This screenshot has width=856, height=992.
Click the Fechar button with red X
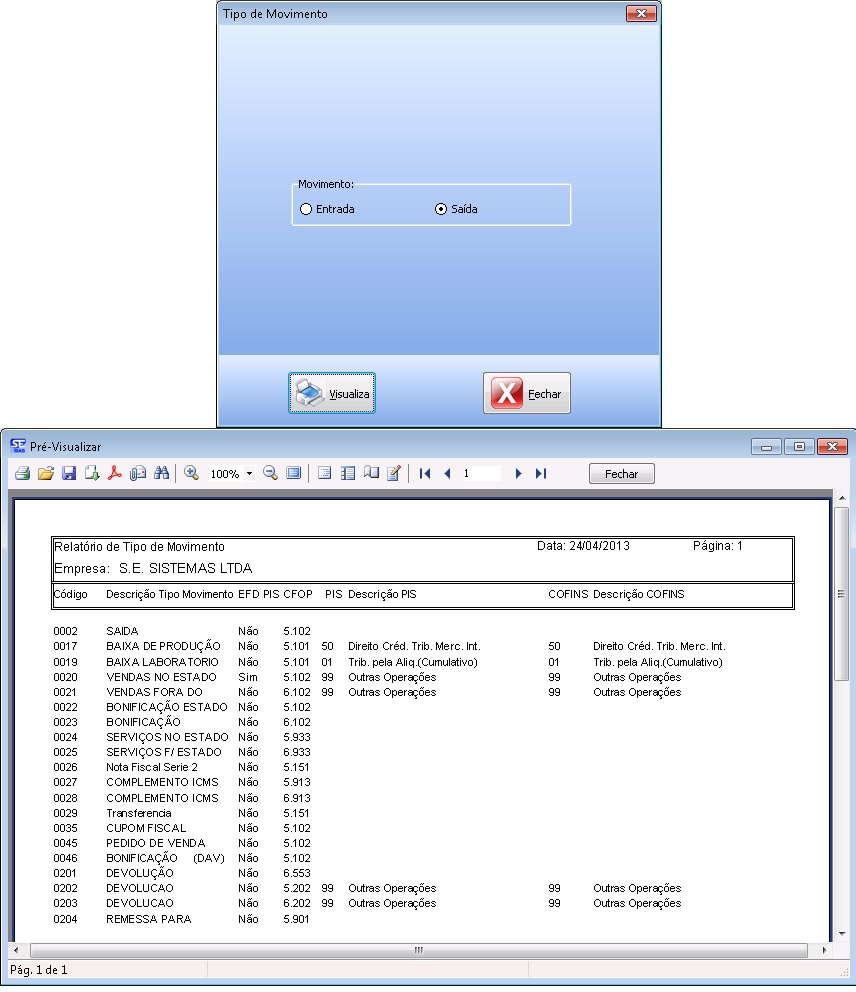click(527, 394)
